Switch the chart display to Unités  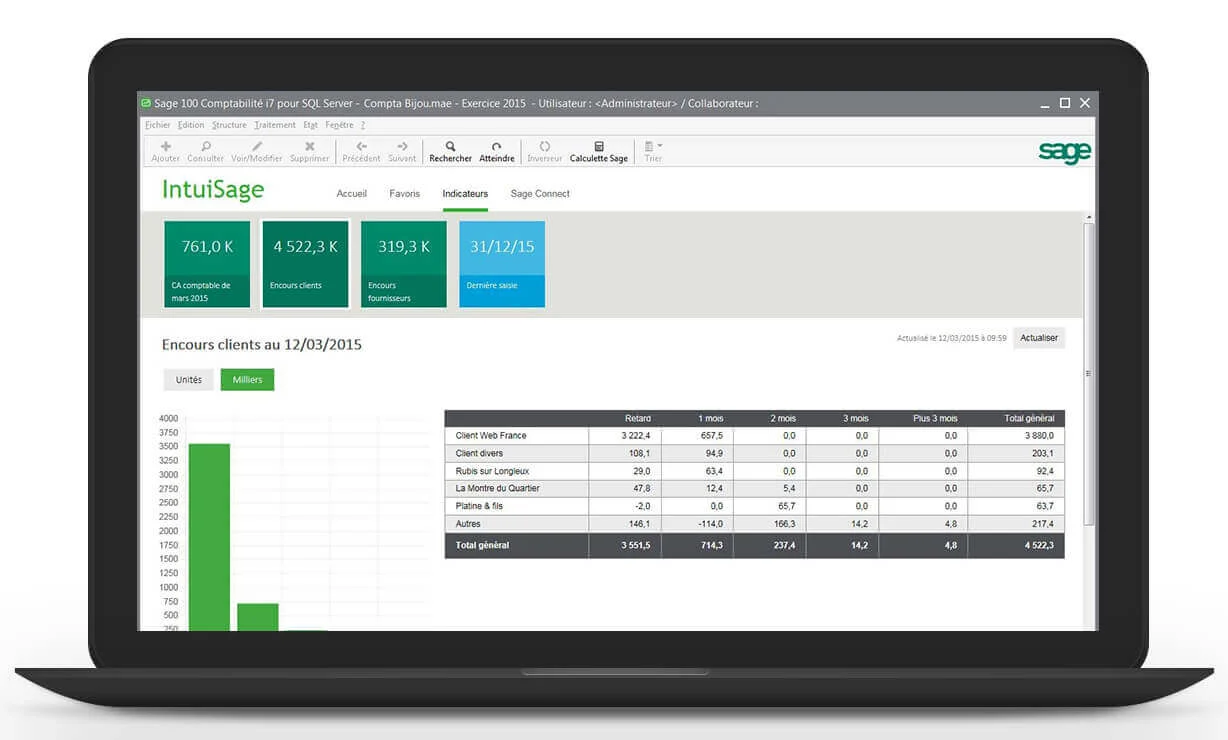pyautogui.click(x=188, y=379)
